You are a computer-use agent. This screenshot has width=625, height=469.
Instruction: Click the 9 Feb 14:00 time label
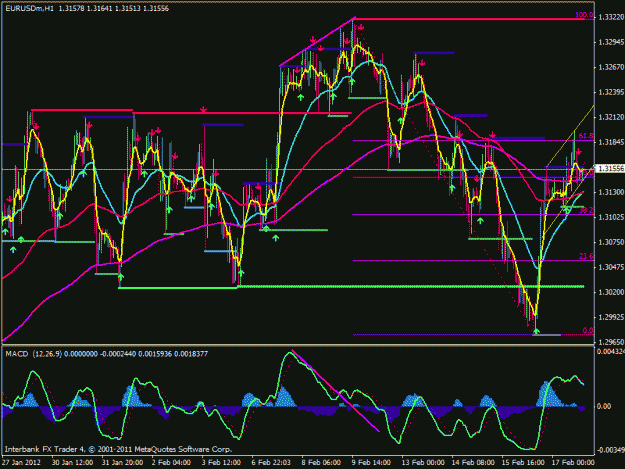pos(371,463)
